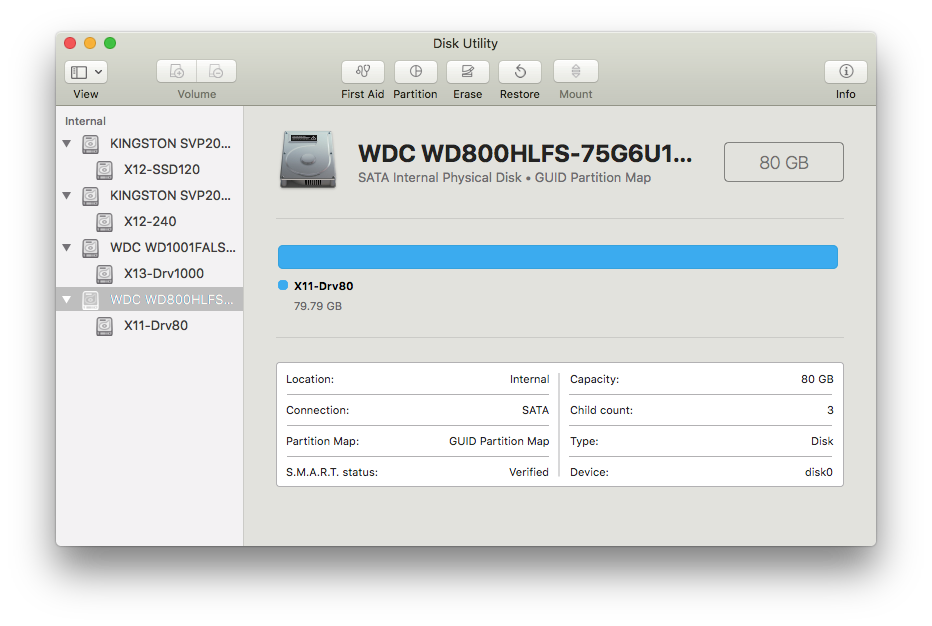This screenshot has height=626, width=932.
Task: Click the Restore toolbar button
Action: pos(519,72)
